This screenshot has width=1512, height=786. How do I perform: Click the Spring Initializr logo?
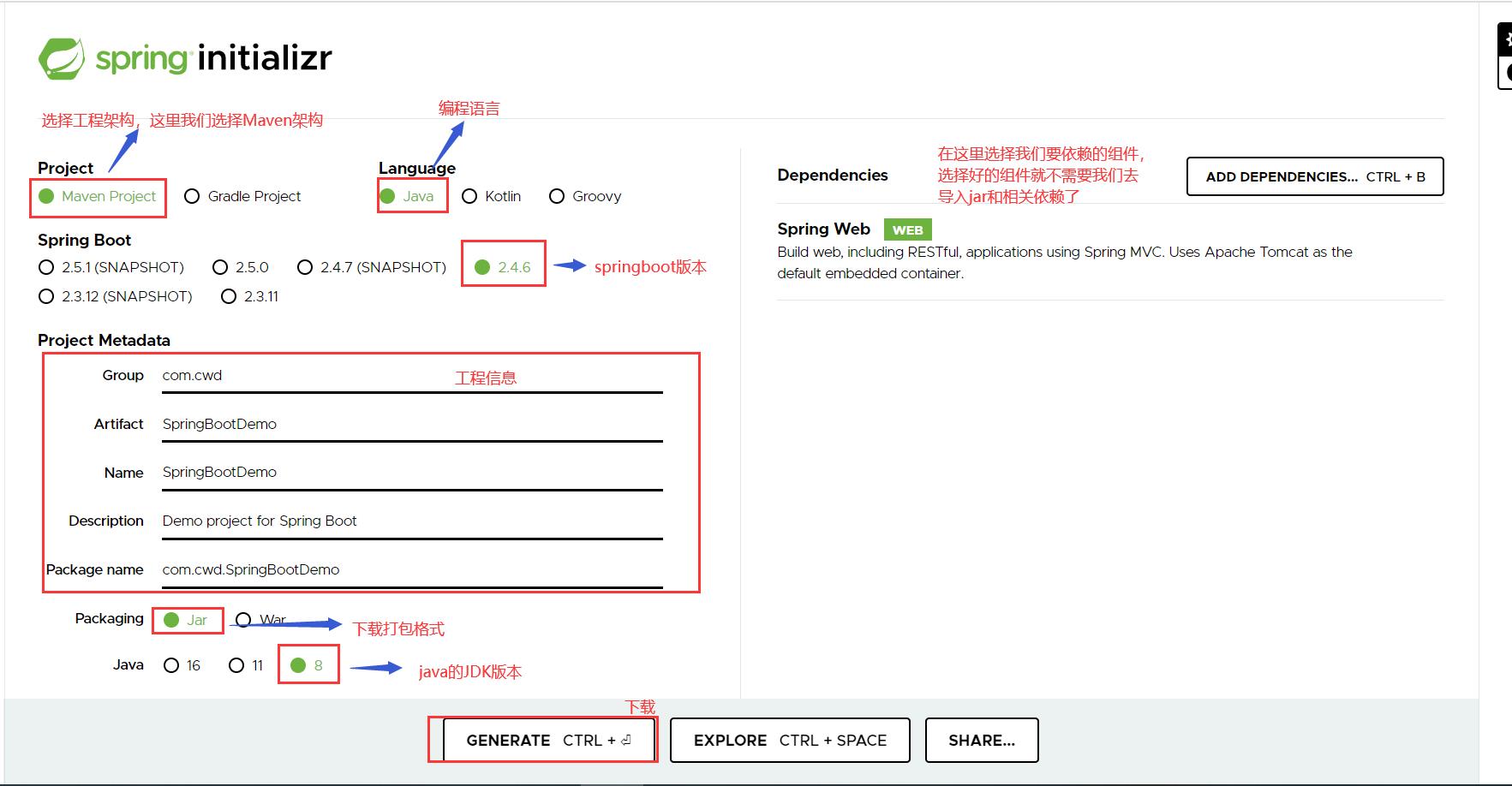click(x=185, y=58)
